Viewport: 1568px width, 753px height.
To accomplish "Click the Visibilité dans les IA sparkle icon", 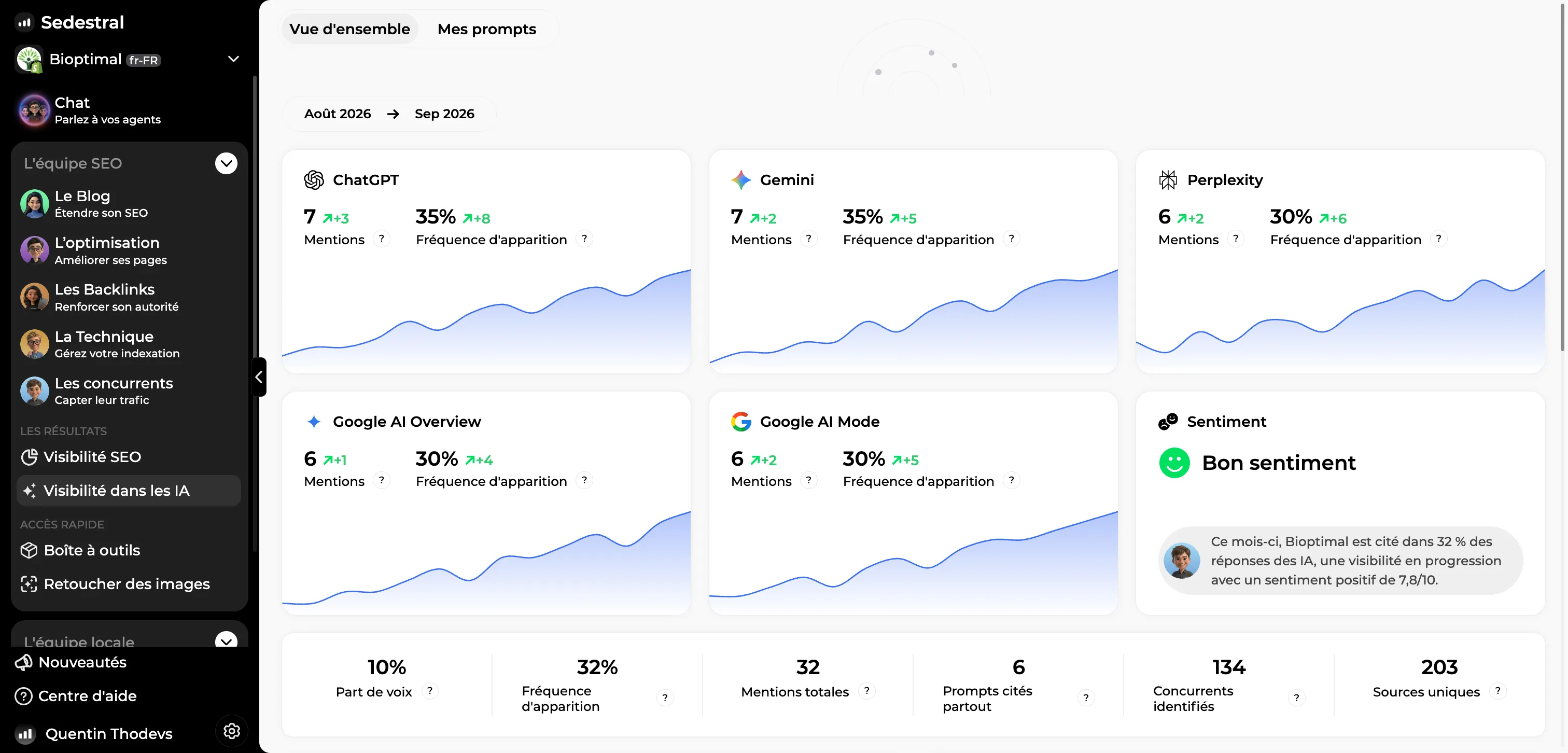I will (29, 491).
